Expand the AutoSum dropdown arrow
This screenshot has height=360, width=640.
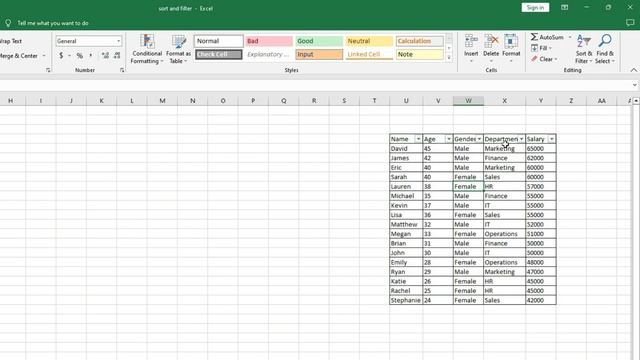tap(570, 37)
